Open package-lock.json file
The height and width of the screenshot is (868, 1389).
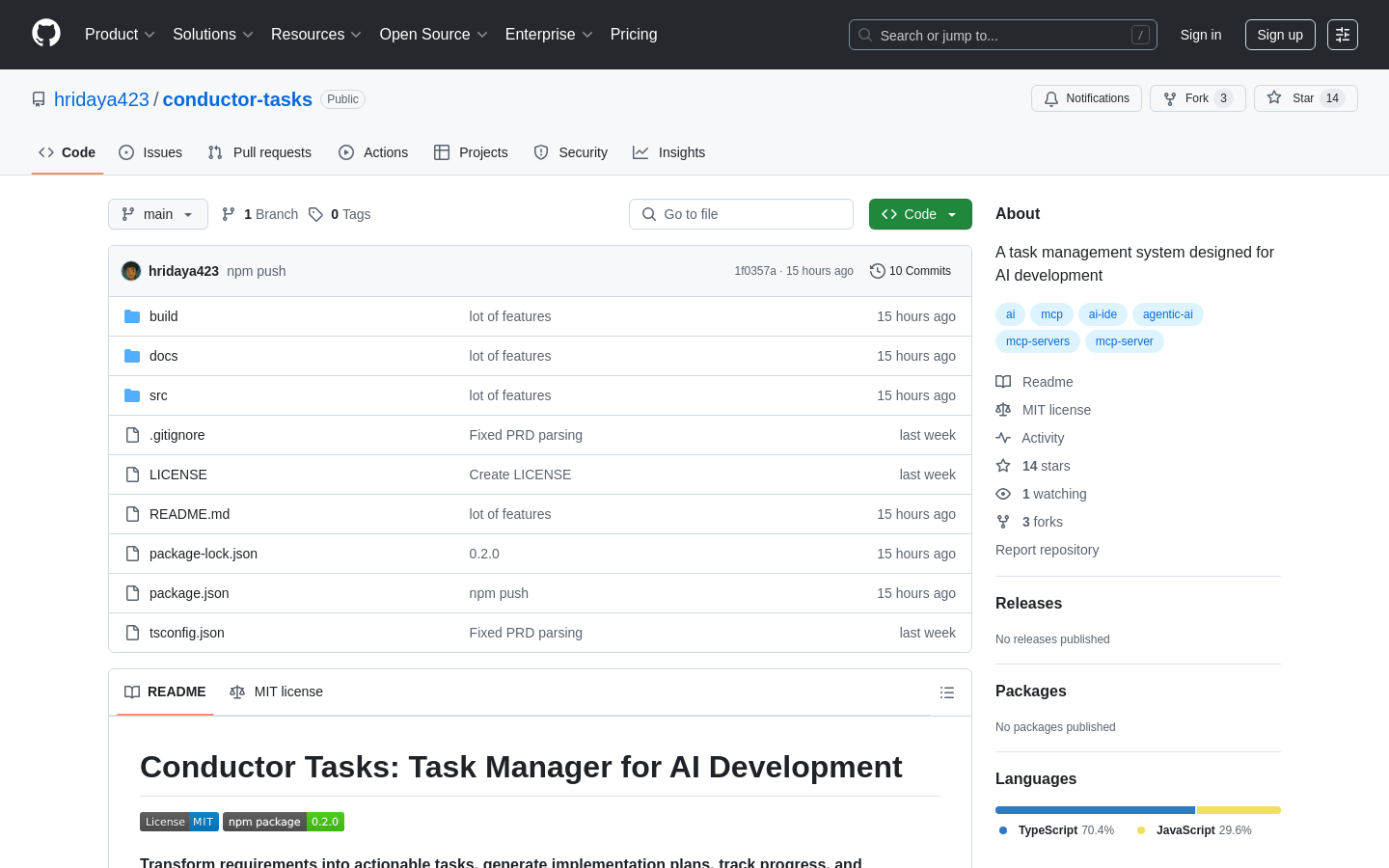pos(204,554)
